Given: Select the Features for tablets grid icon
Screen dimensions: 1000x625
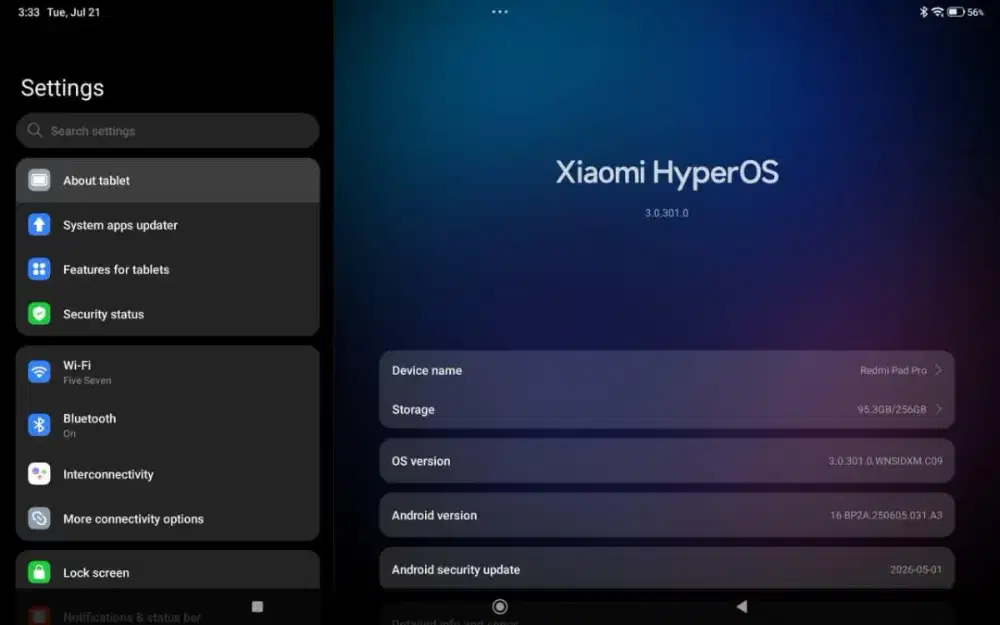Looking at the screenshot, I should tap(39, 270).
